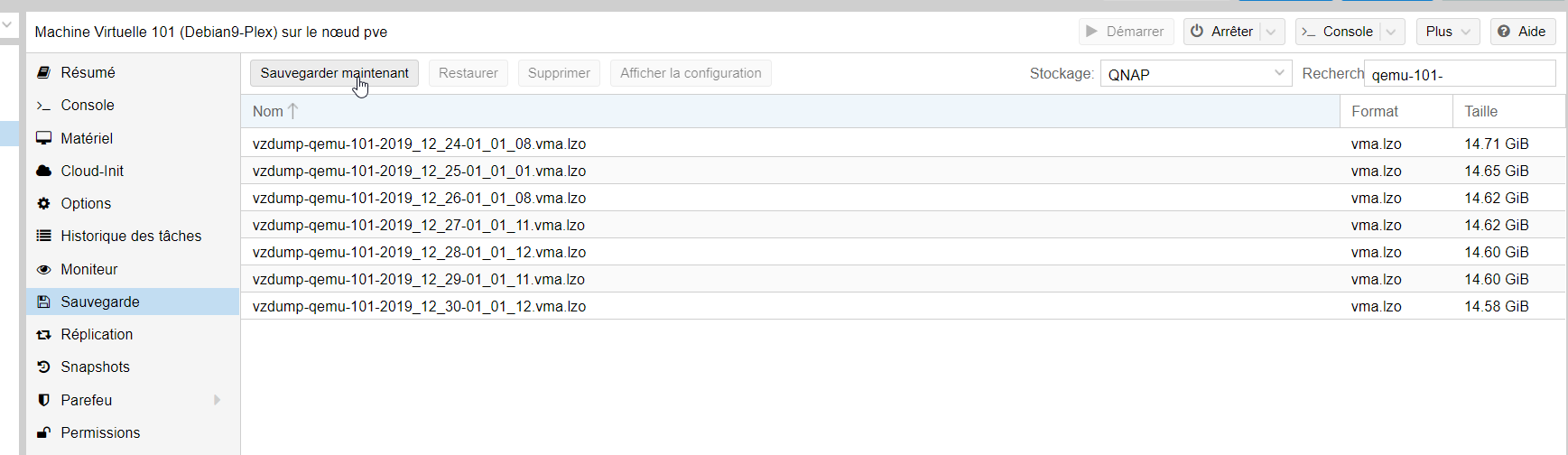Expand the Parefeu submenu arrow
Image resolution: width=1568 pixels, height=455 pixels.
click(x=217, y=400)
